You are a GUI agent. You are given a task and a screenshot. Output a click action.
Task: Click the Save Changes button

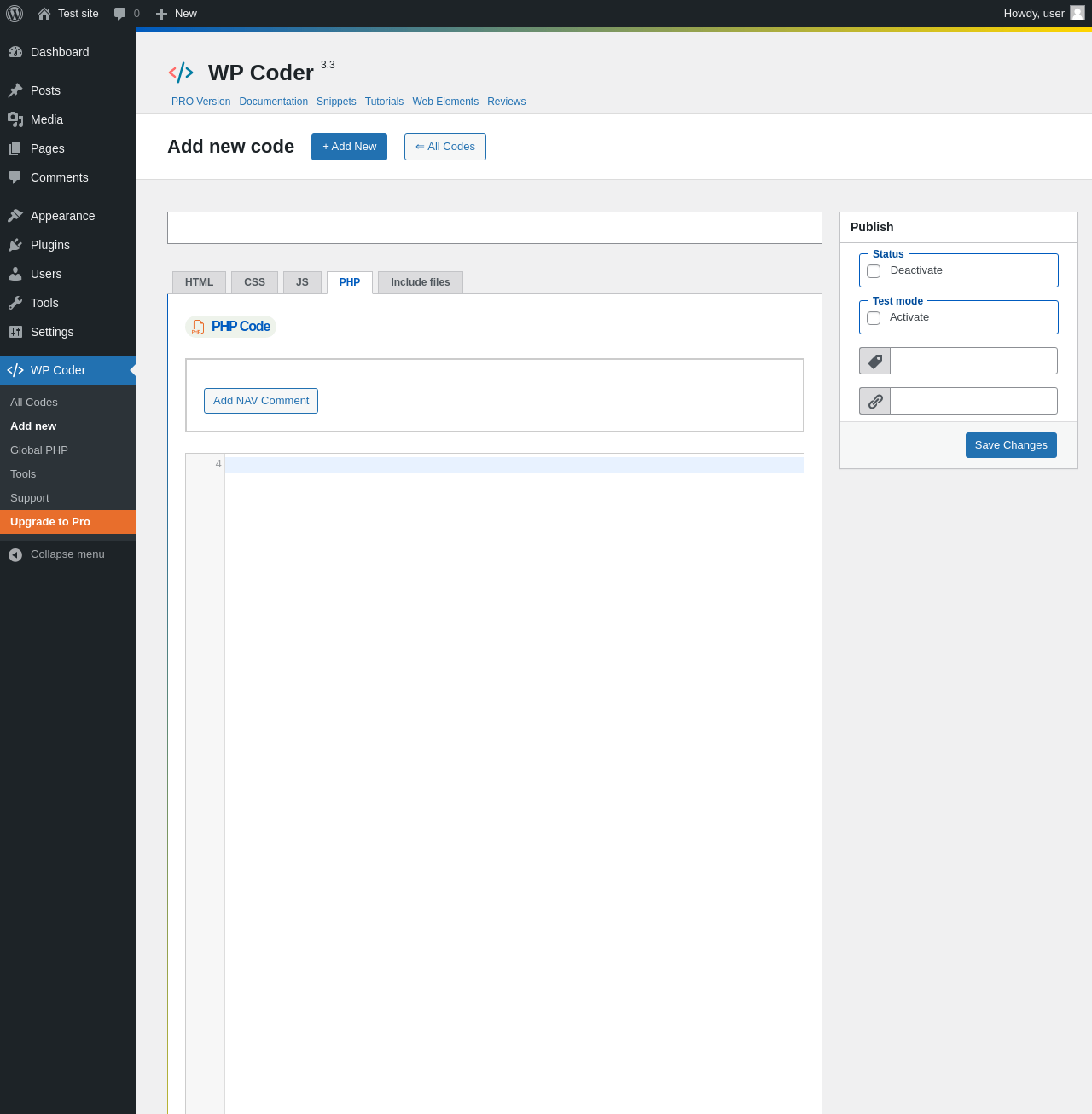[1011, 445]
